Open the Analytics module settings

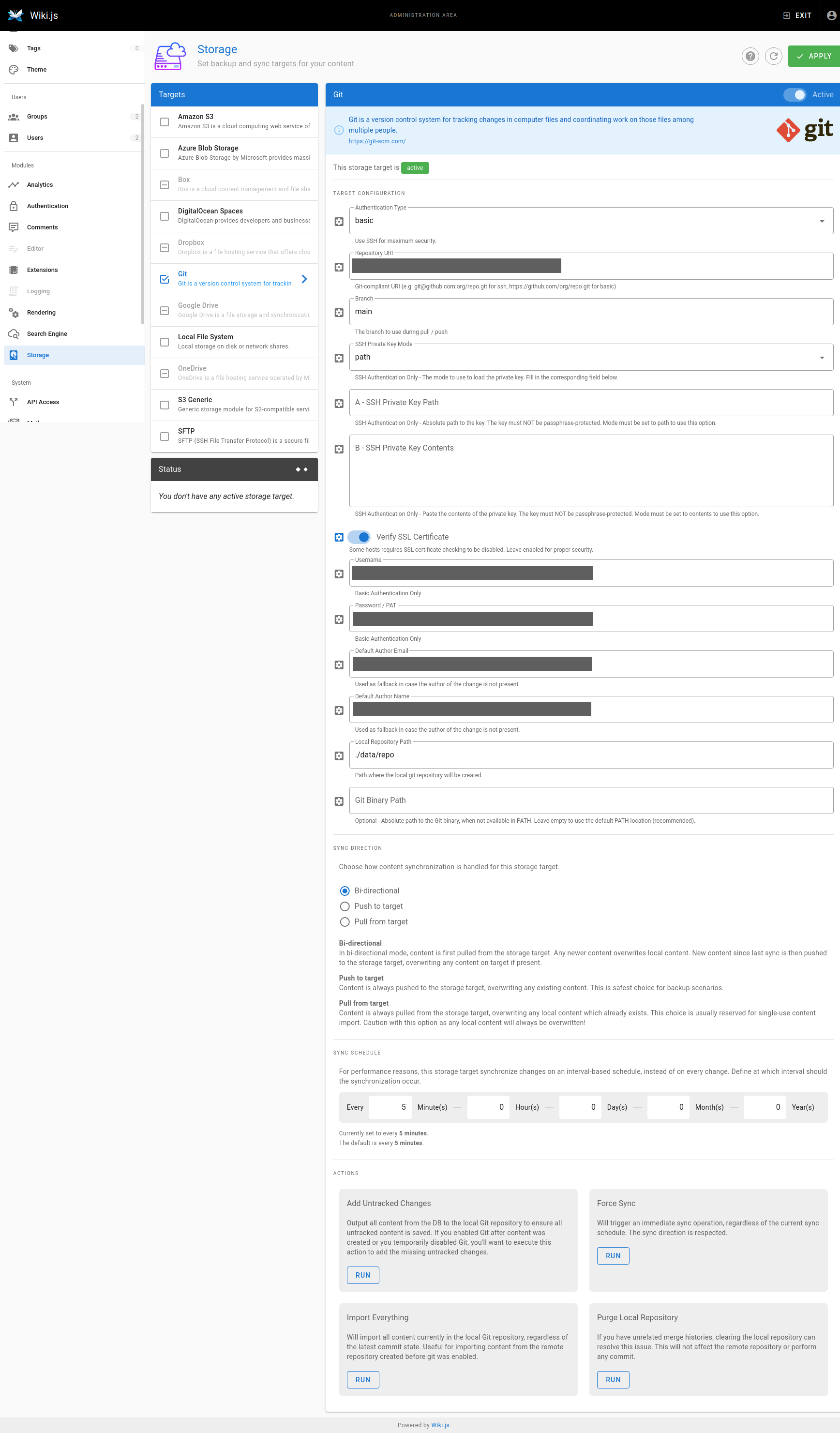click(40, 184)
